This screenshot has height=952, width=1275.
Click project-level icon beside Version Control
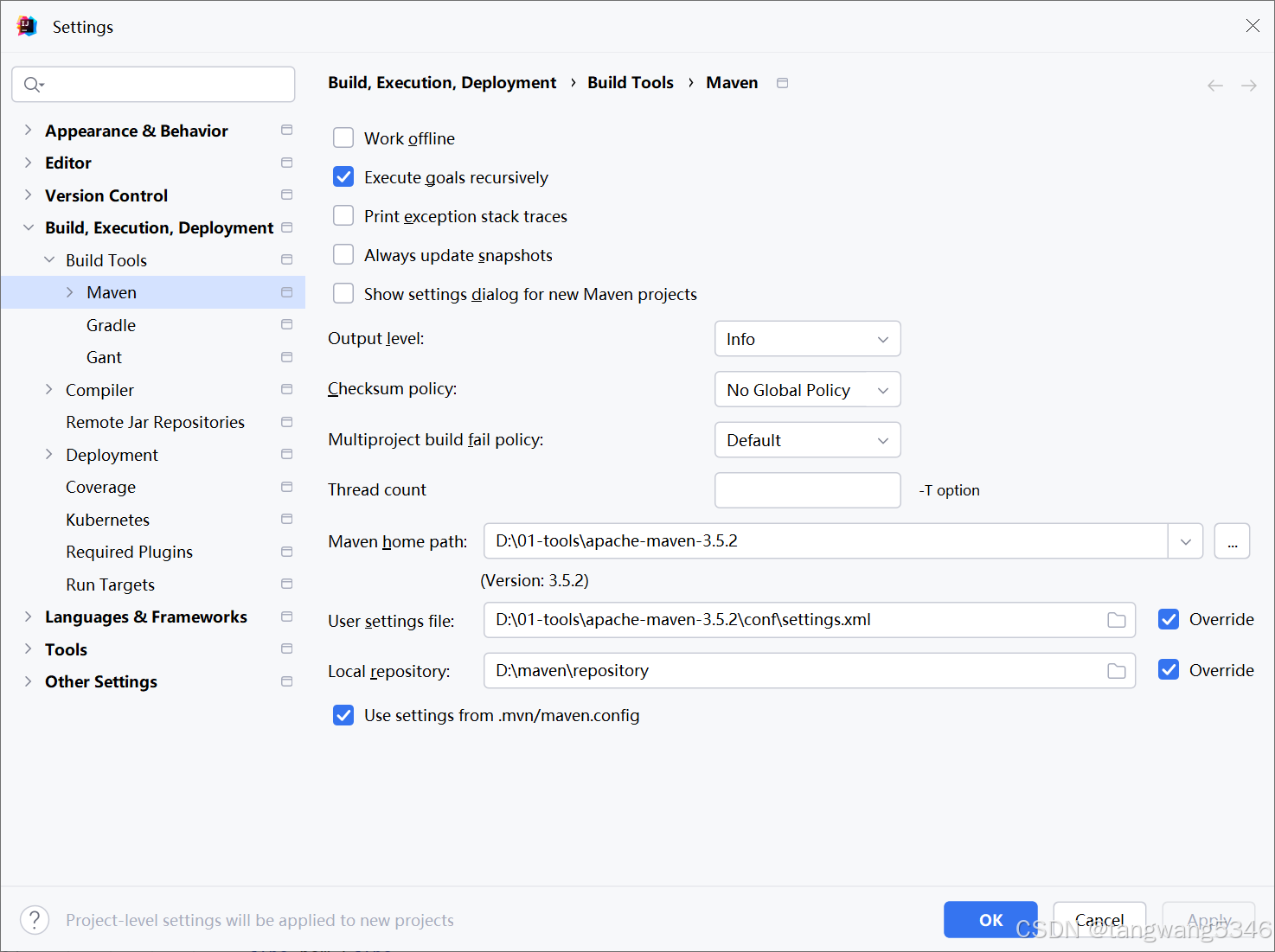coord(287,195)
